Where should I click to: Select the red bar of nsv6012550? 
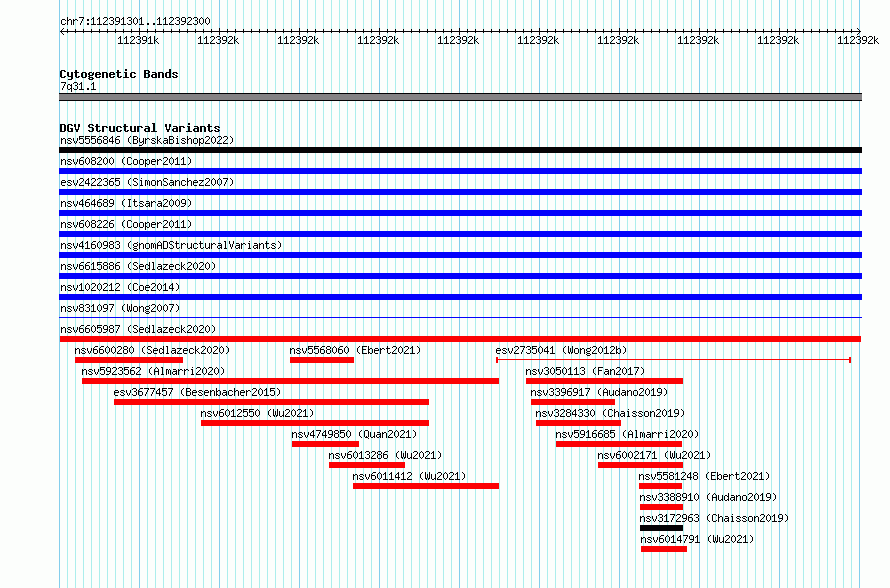(x=315, y=423)
